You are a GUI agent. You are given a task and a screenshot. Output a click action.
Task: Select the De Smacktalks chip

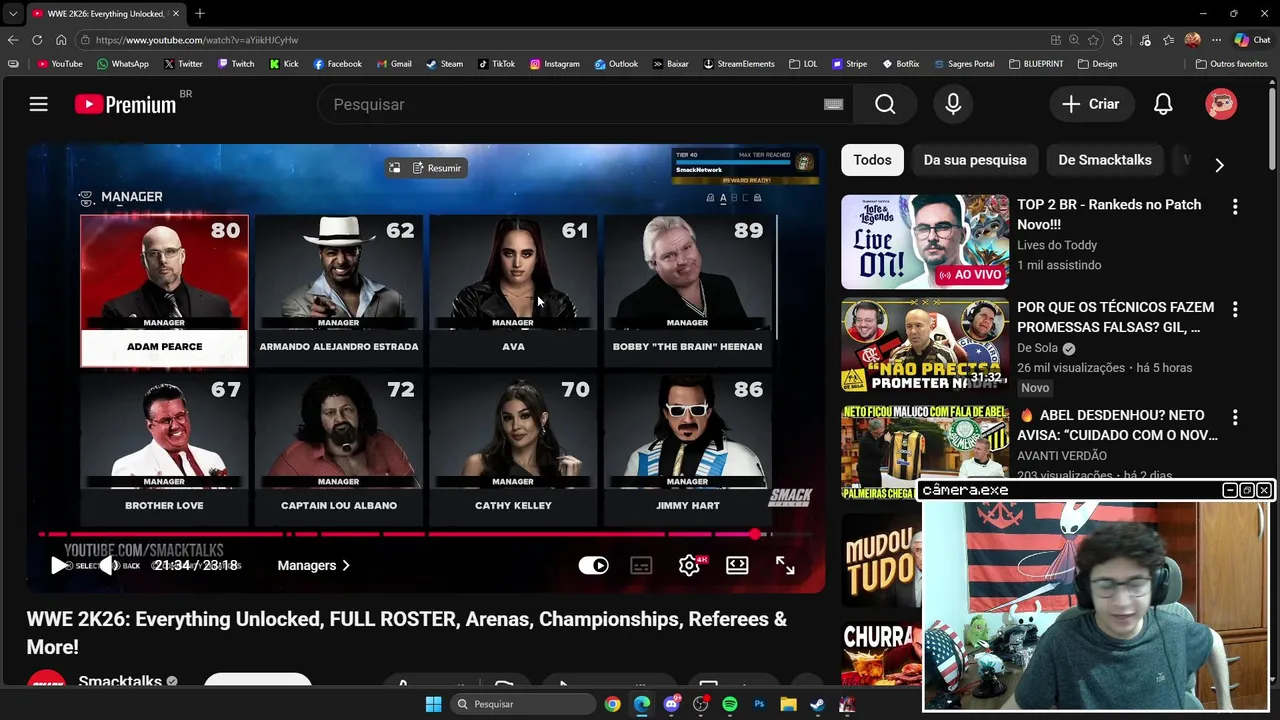tap(1105, 160)
